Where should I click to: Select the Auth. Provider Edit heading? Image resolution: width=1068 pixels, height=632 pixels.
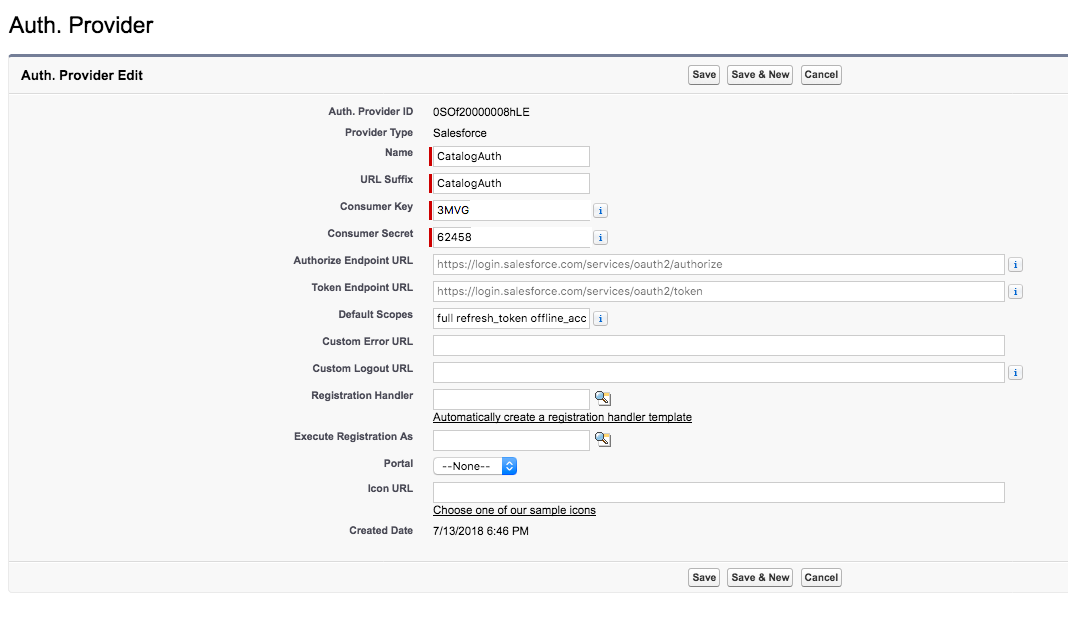coord(82,76)
